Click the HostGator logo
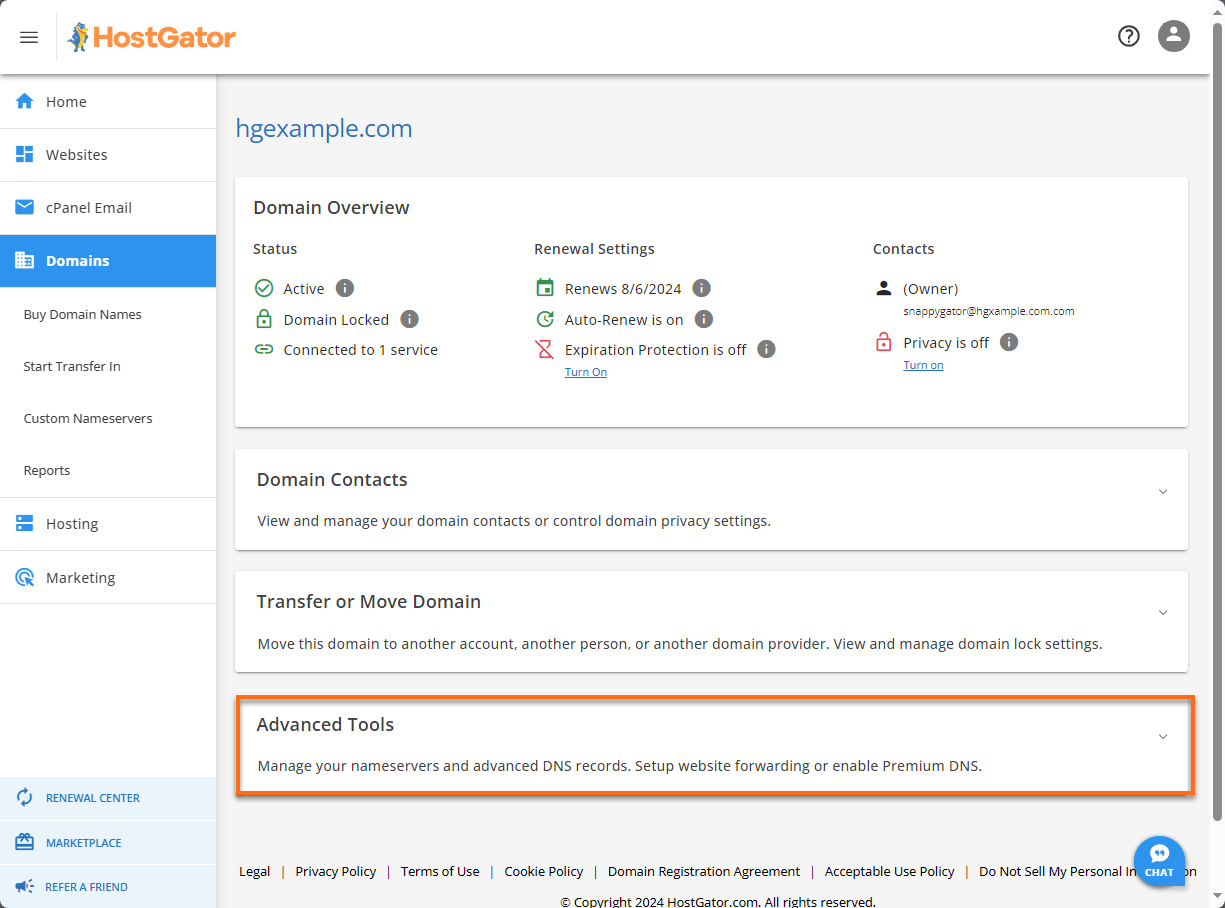Screen dimensions: 1225x908 point(151,36)
